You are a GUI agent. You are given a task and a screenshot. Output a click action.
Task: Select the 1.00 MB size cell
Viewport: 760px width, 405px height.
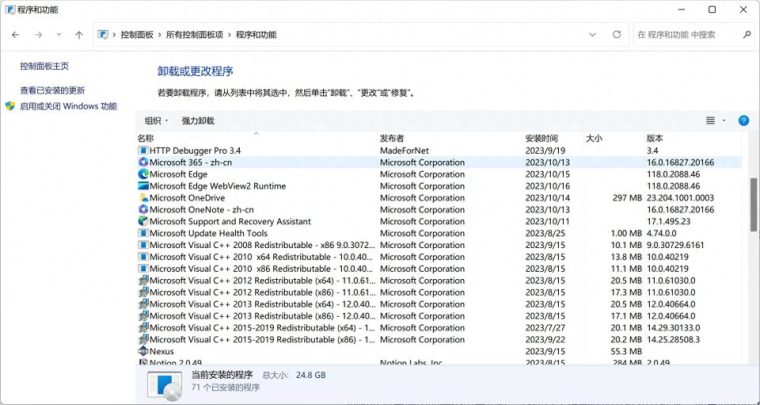coord(626,233)
